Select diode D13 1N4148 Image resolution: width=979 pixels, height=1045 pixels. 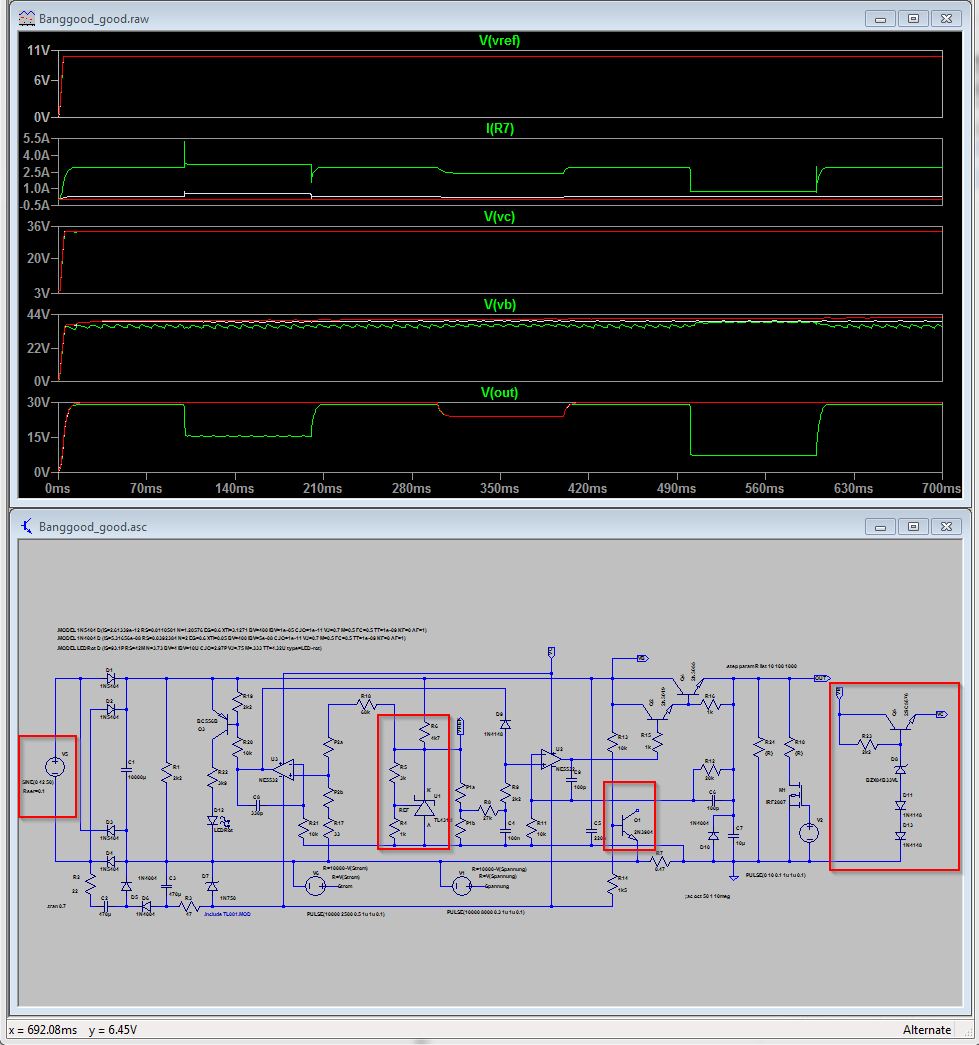click(x=900, y=836)
